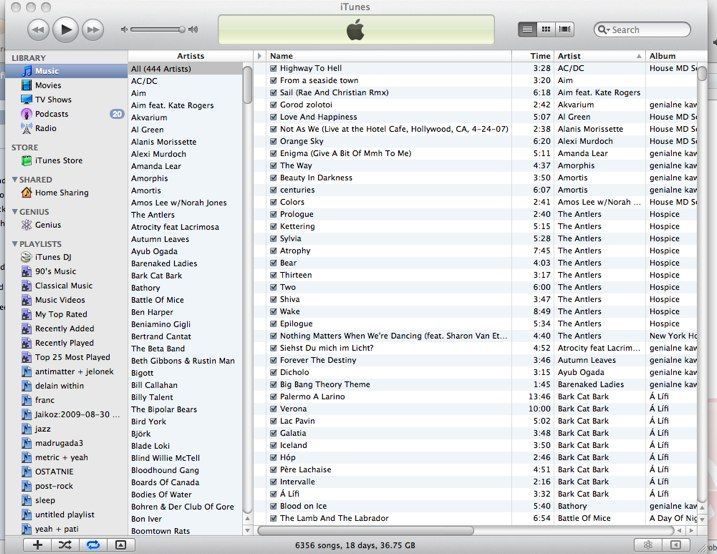
Task: Select Boards Of Canada in Artists list
Action: pyautogui.click(x=185, y=482)
